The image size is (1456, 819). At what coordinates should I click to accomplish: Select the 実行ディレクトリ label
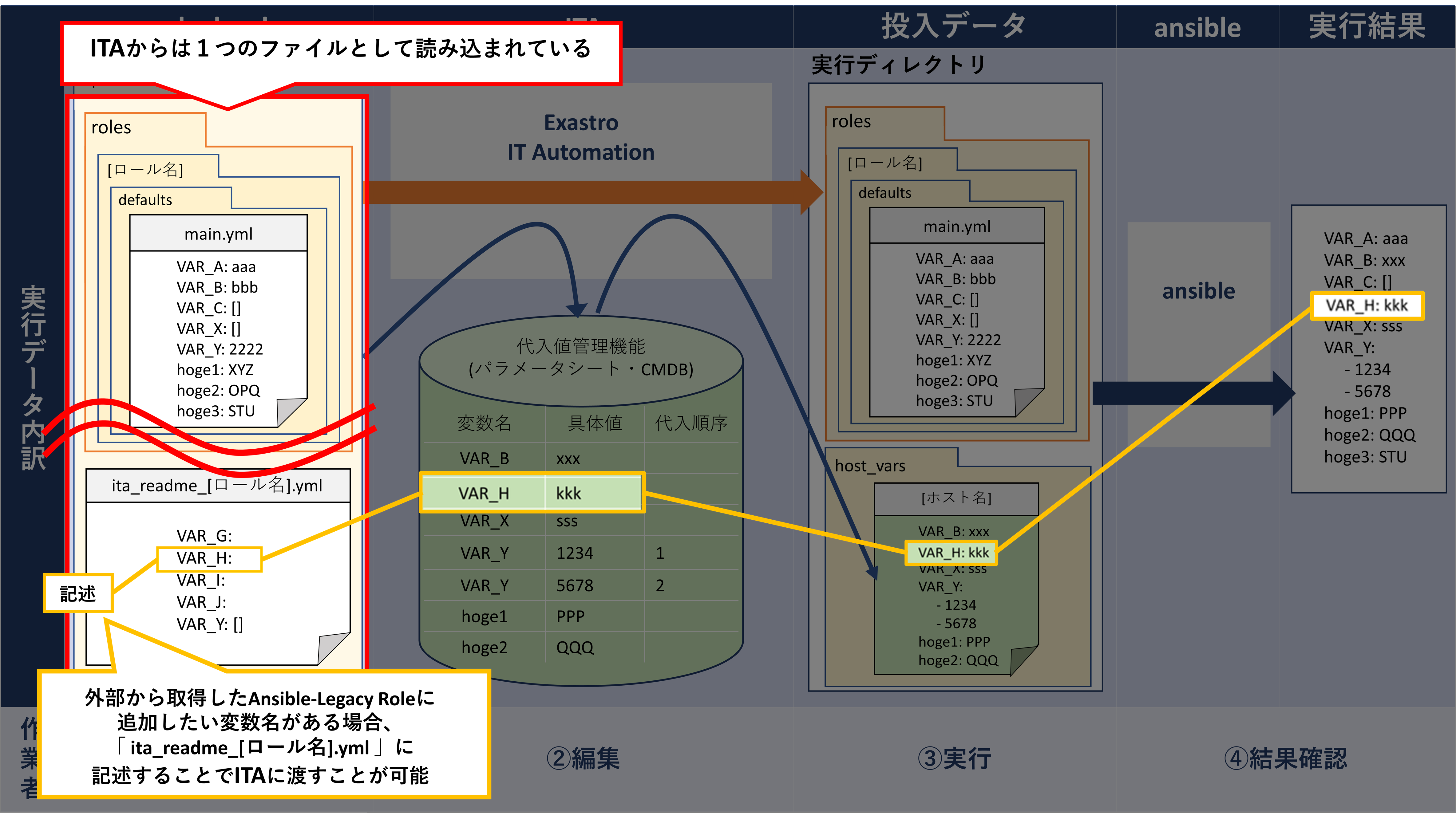pos(899,65)
